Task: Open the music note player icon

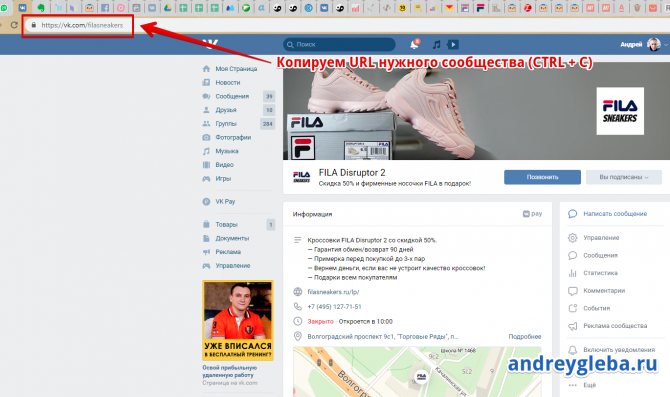Action: click(436, 44)
